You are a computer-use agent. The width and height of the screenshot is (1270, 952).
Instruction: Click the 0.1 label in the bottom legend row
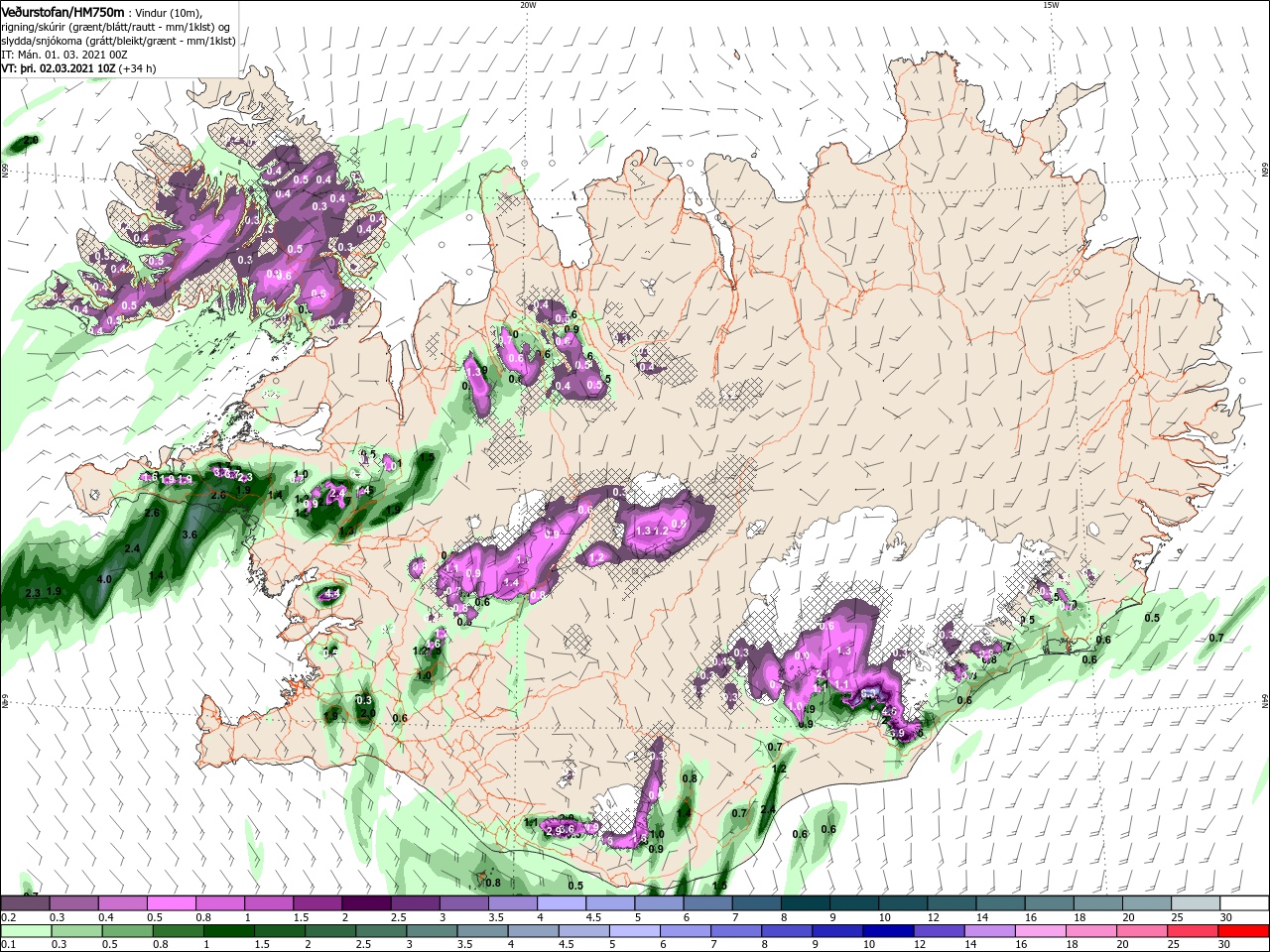tap(8, 944)
